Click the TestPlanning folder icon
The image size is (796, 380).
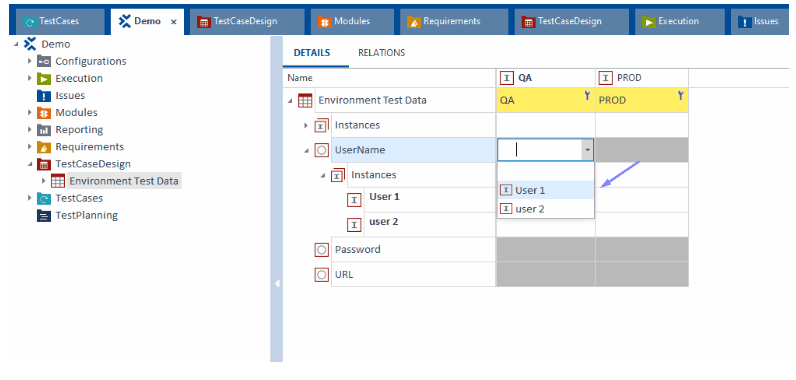[x=43, y=216]
